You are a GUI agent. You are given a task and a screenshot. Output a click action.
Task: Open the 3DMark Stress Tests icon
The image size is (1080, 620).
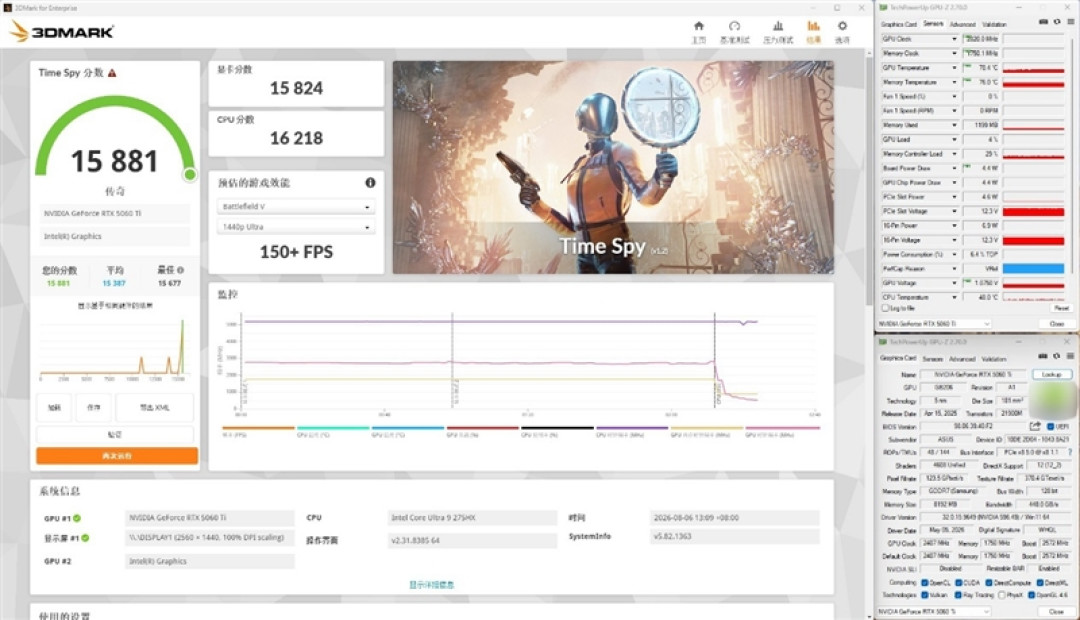pos(778,26)
